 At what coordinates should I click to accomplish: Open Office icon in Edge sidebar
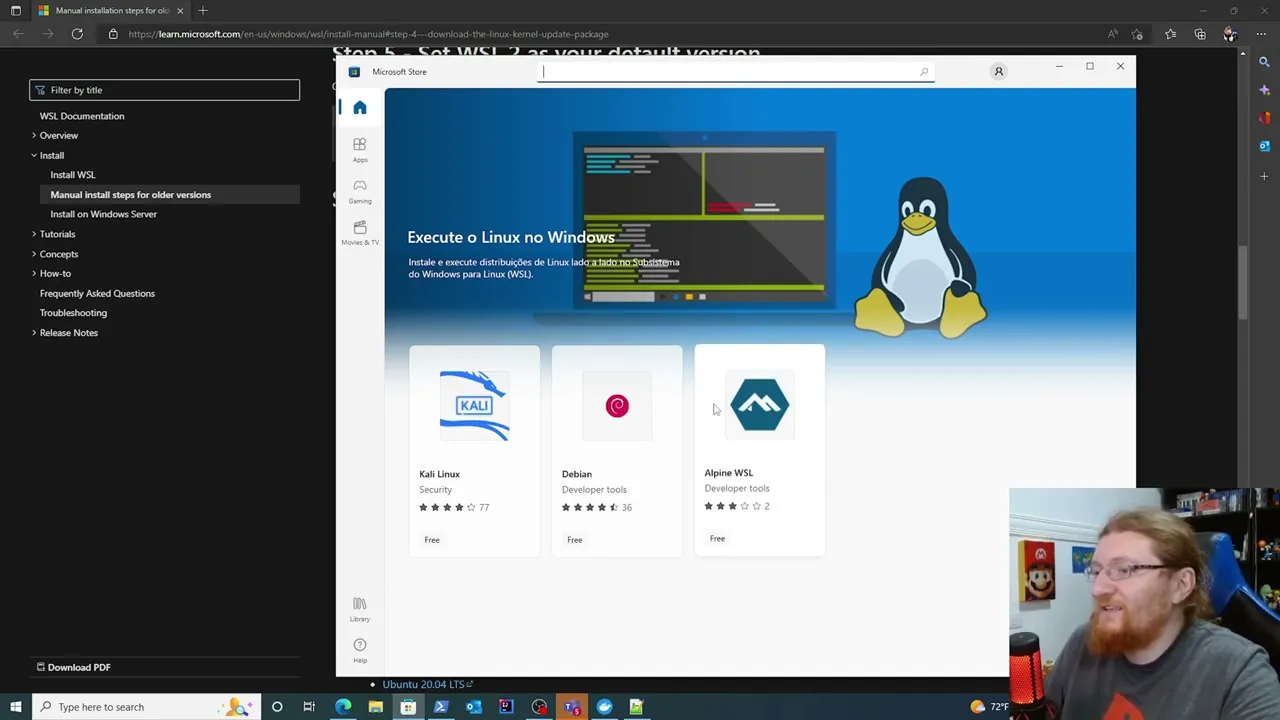1265,118
